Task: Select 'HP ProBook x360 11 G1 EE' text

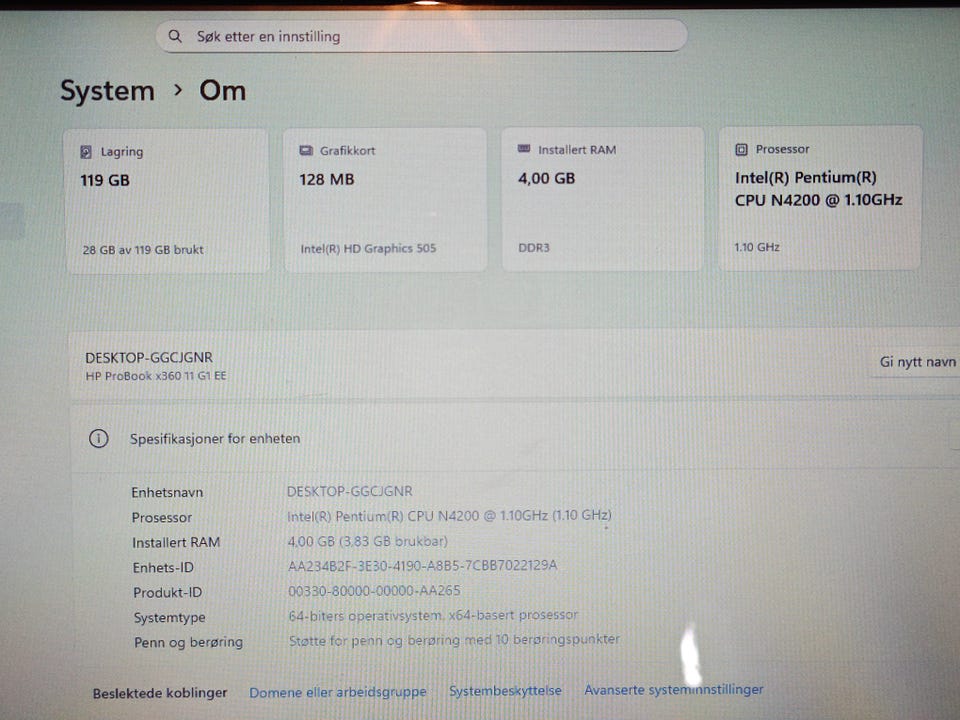Action: pos(156,376)
